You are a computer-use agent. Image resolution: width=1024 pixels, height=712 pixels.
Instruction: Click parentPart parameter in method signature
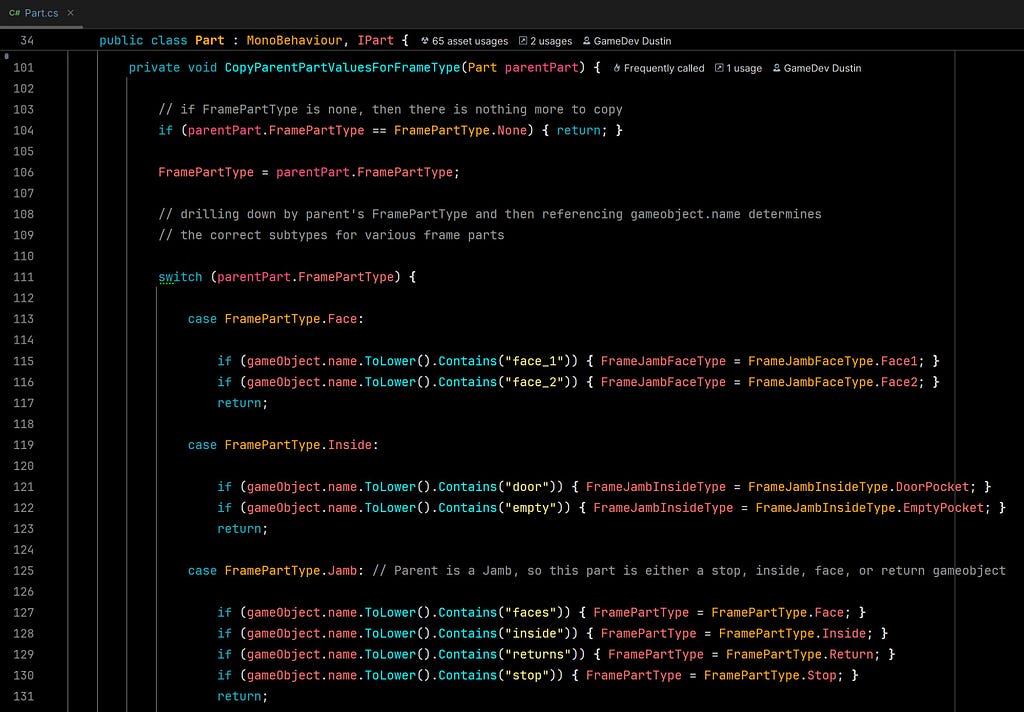[541, 68]
